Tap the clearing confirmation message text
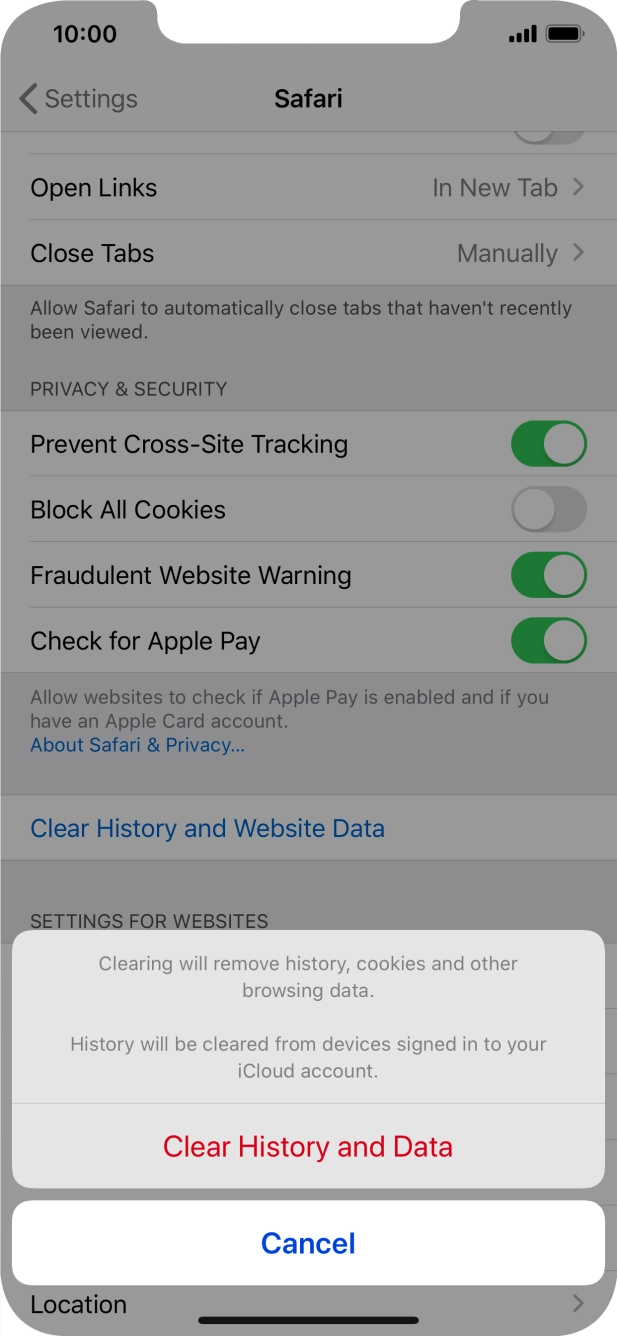The height and width of the screenshot is (1336, 617). [x=308, y=977]
